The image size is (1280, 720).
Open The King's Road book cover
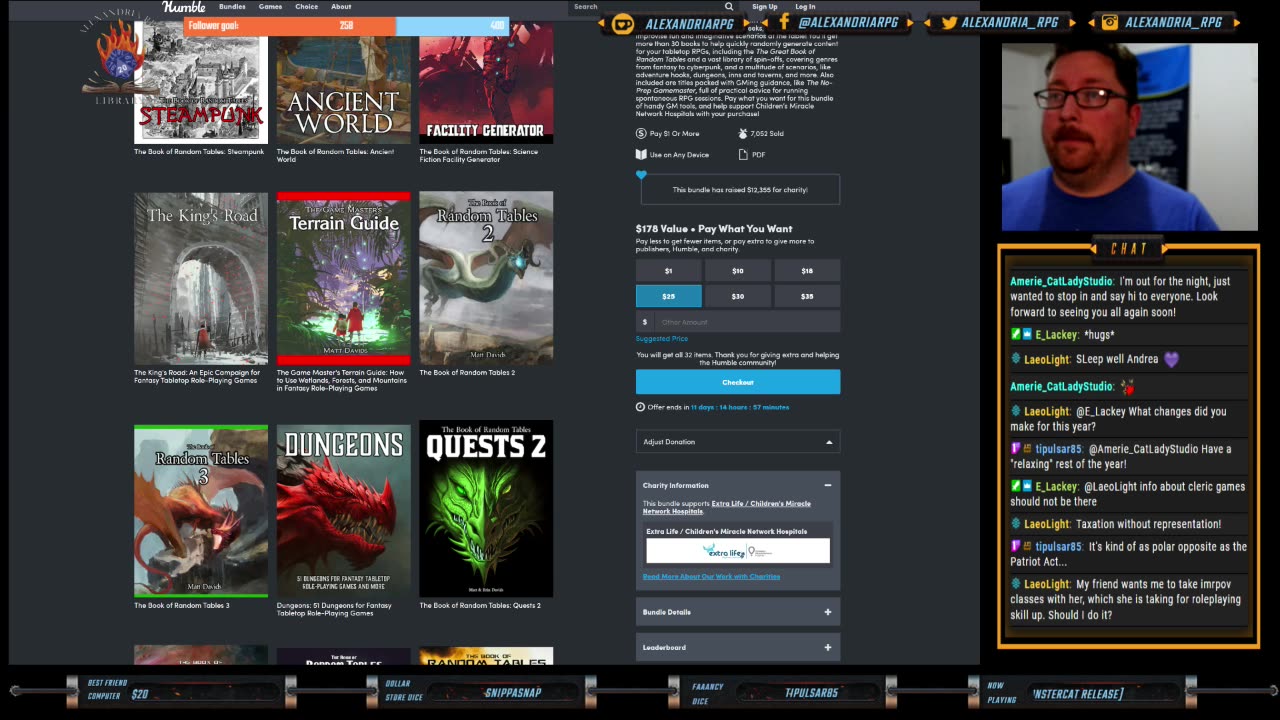click(x=201, y=278)
